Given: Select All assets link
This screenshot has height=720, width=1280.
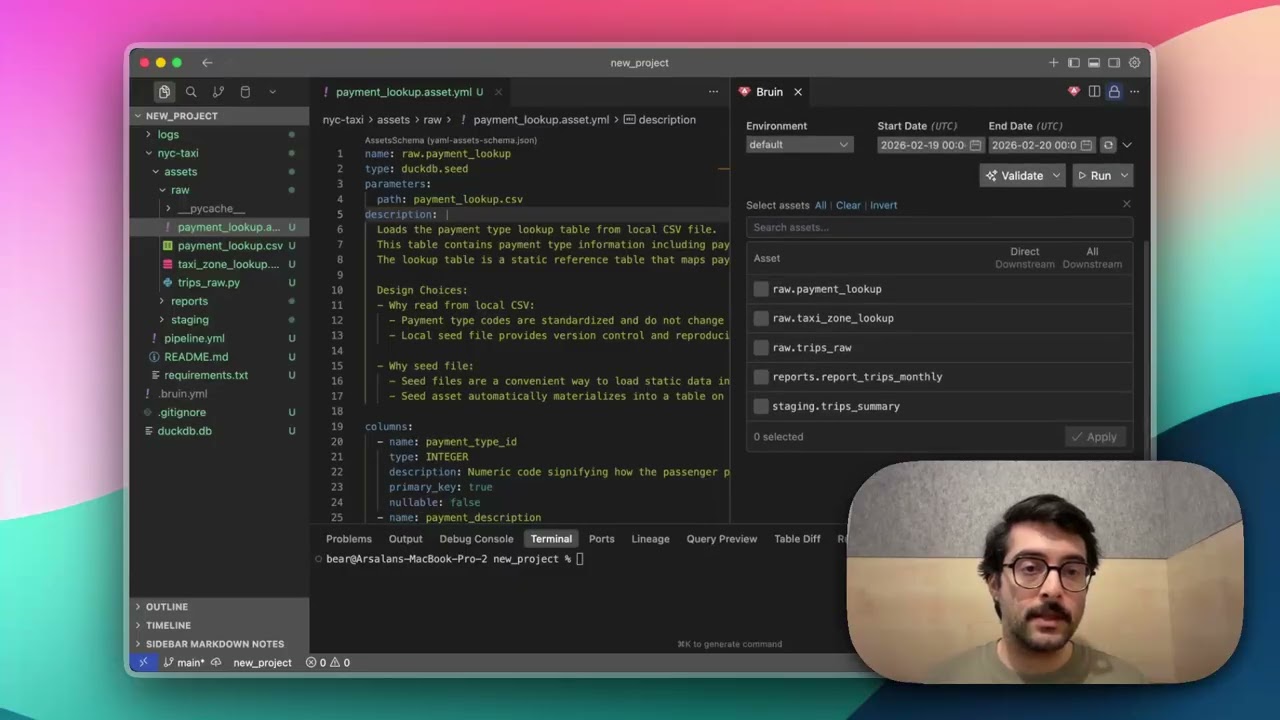Looking at the screenshot, I should tap(820, 205).
